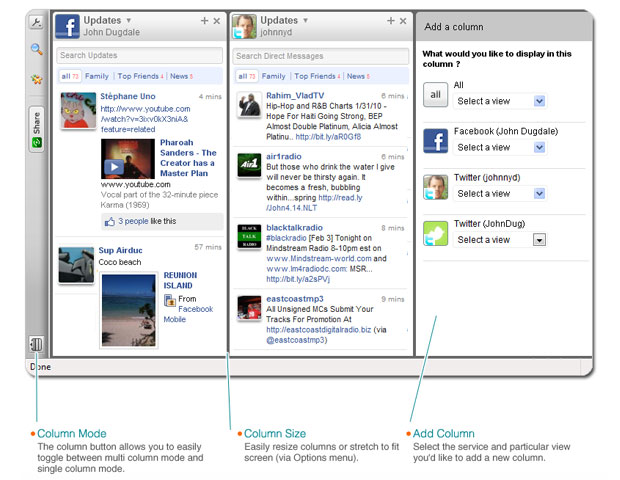The height and width of the screenshot is (480, 620).
Task: Open the wrench options icon in sidebar
Action: point(36,22)
